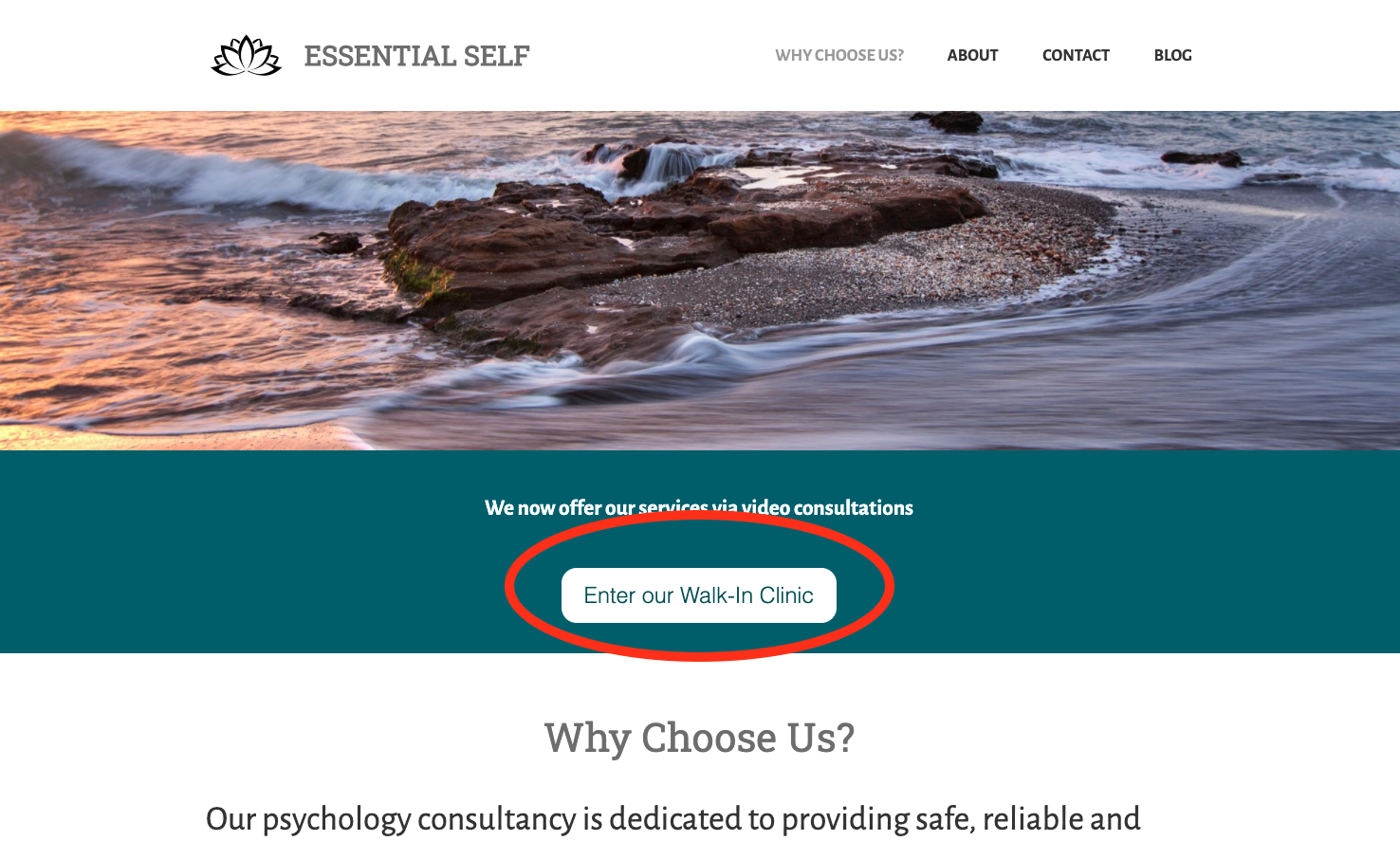The image size is (1400, 859).
Task: Click the video consultations announcement text
Action: tap(699, 507)
